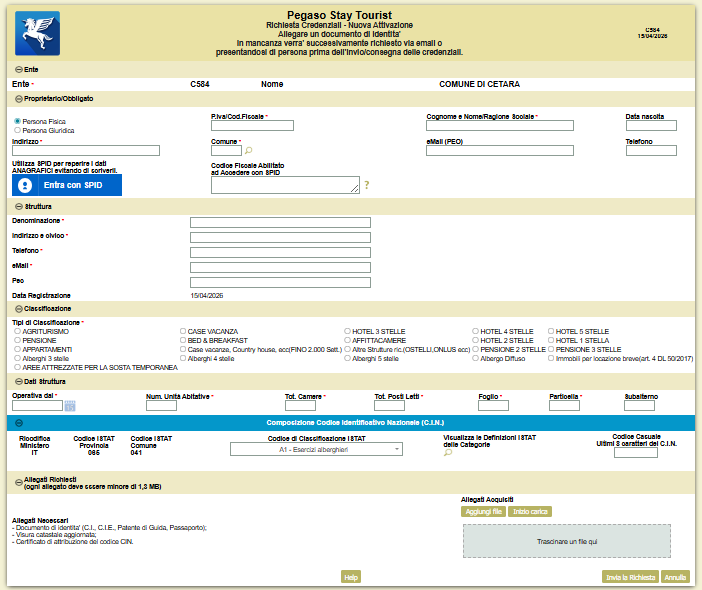Click Aggiungi file button
Viewport: 702px width, 590px height.
coord(483,512)
